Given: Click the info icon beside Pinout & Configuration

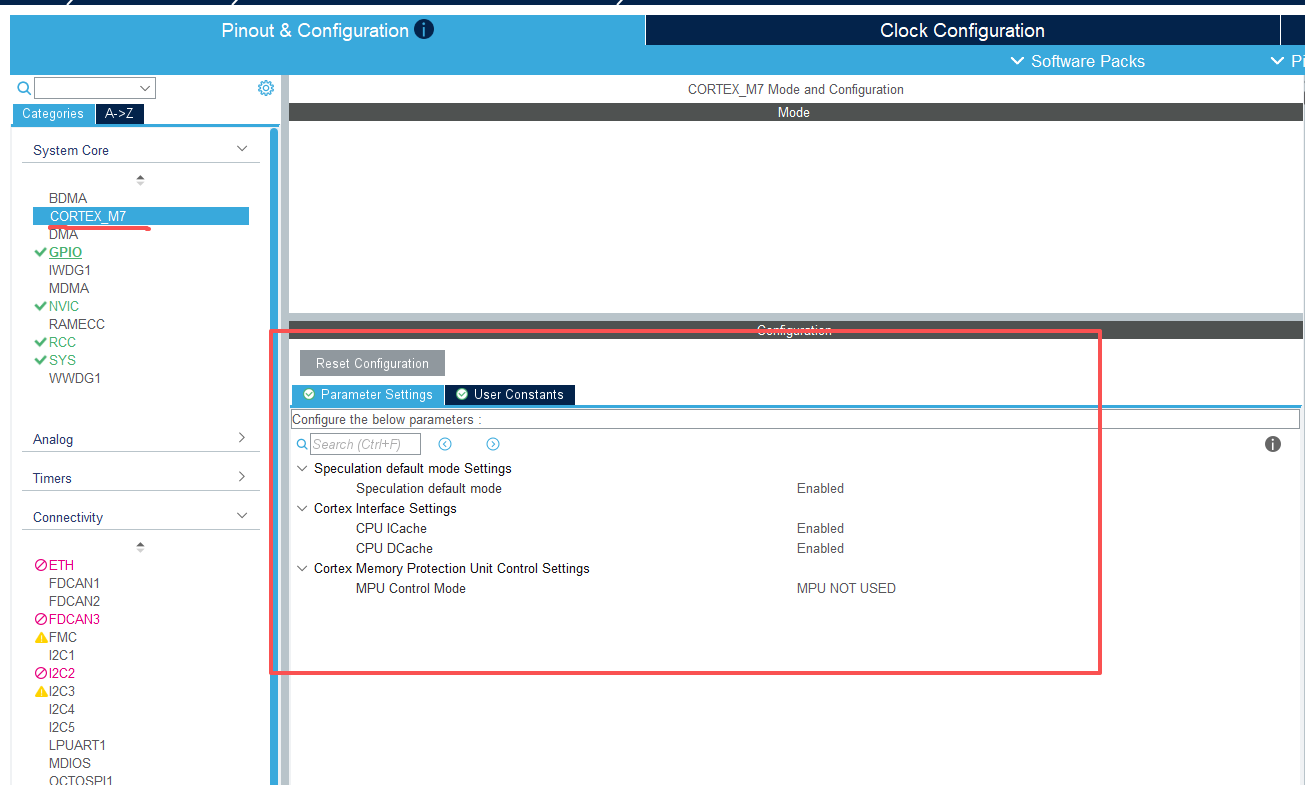Looking at the screenshot, I should 424,30.
